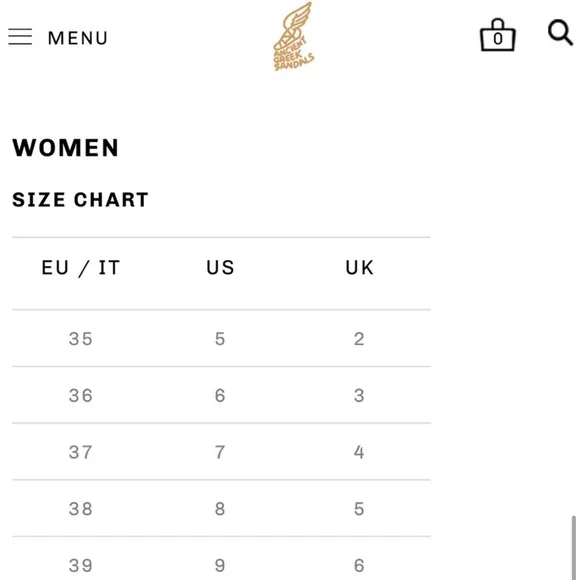Click EU size 36 cell

click(80, 395)
